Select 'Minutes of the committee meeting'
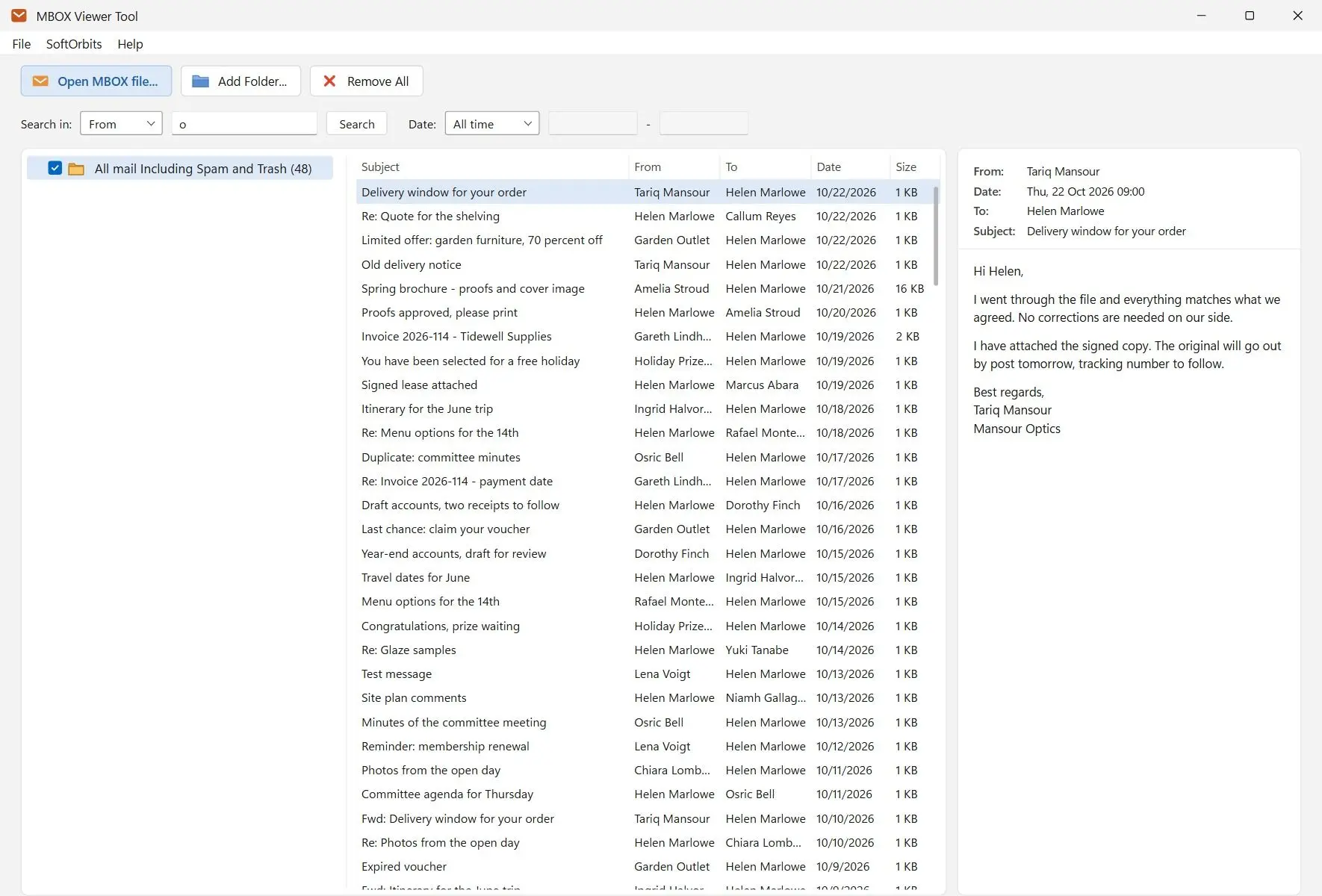The width and height of the screenshot is (1322, 896). tap(644, 722)
